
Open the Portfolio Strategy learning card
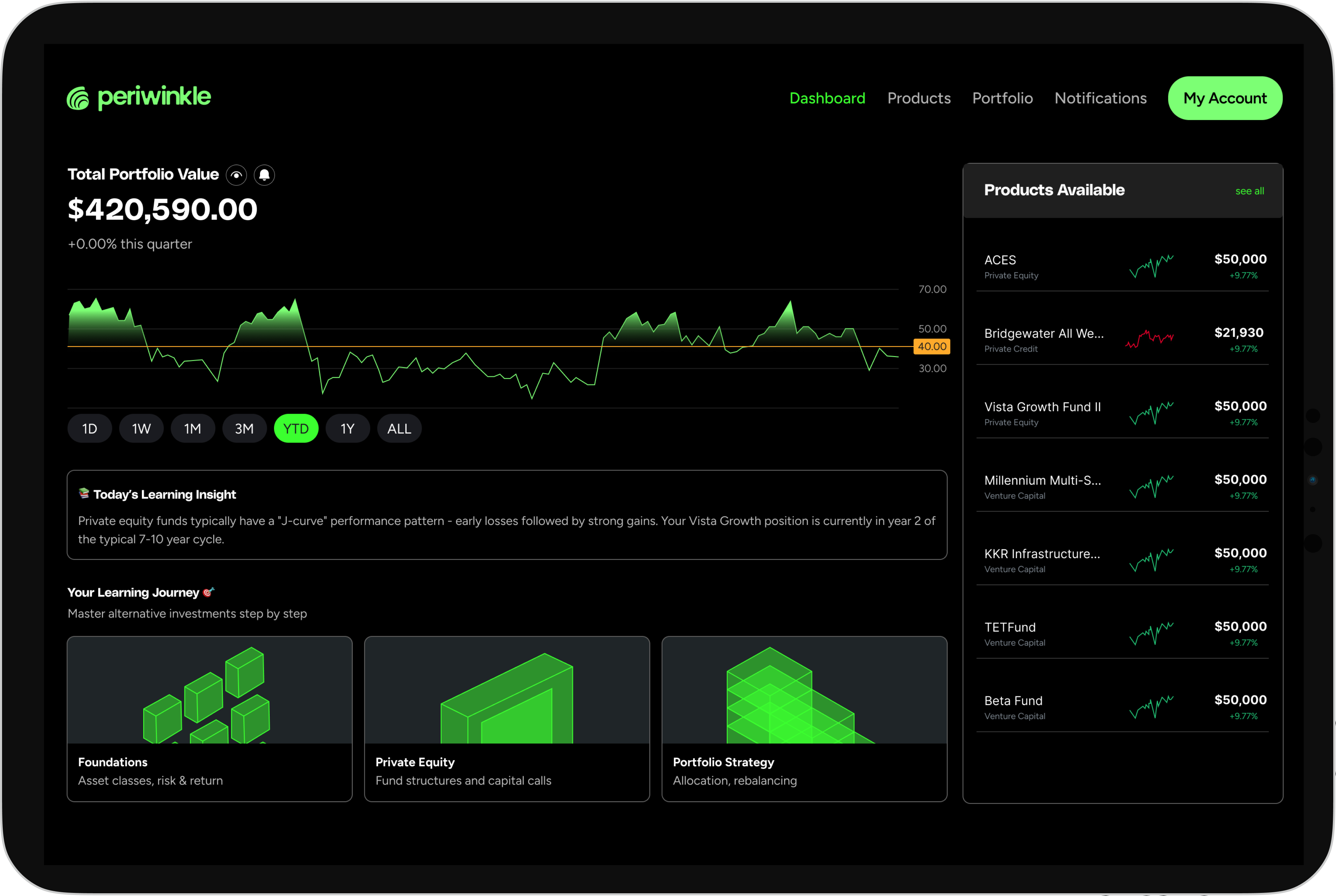[804, 719]
